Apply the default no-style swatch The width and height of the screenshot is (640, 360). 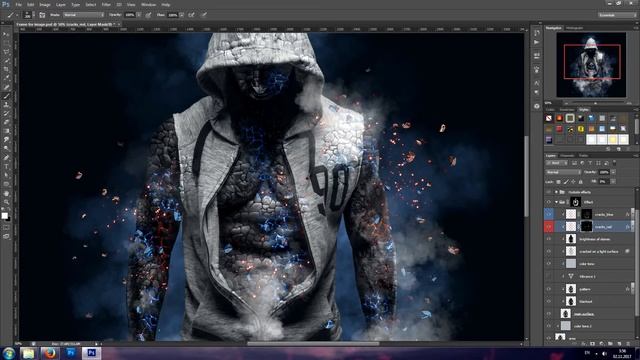pyautogui.click(x=549, y=118)
